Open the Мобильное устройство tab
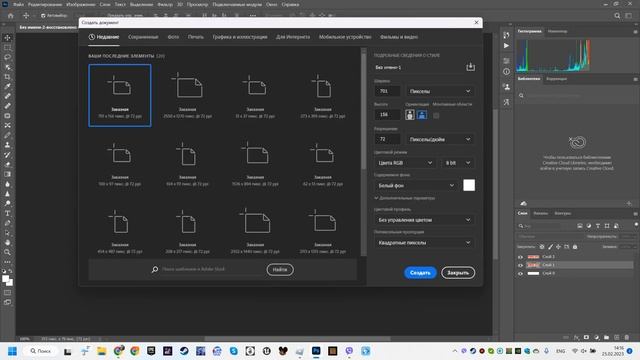 click(345, 37)
